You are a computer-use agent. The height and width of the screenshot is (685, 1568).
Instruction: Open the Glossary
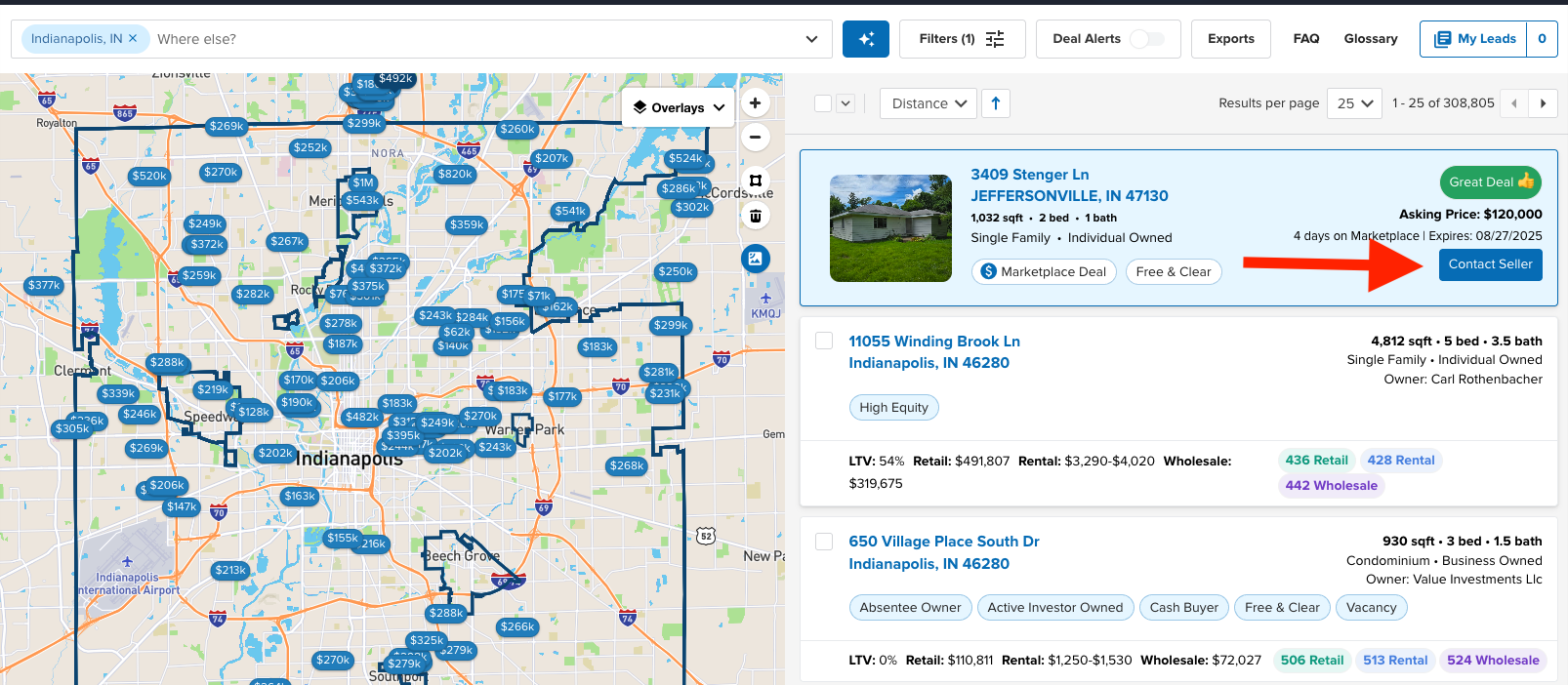pyautogui.click(x=1371, y=39)
